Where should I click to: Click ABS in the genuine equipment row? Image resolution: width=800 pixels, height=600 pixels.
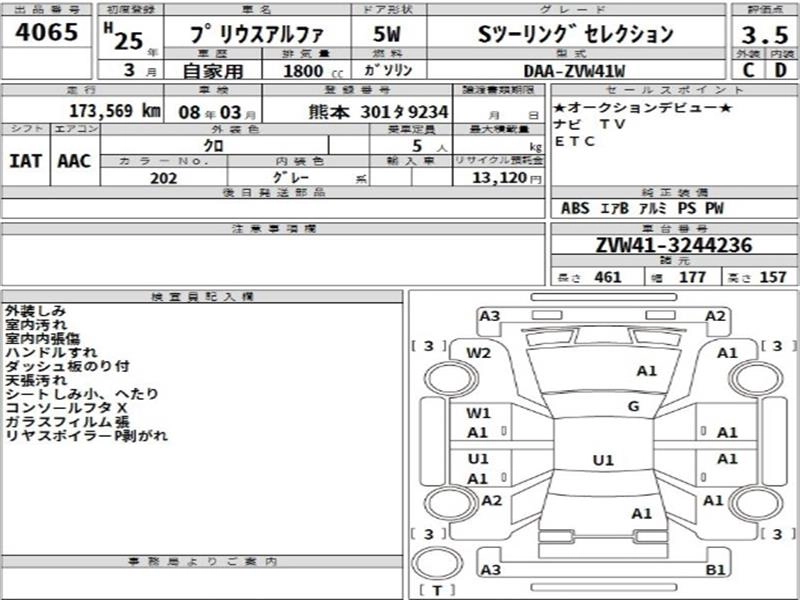575,208
